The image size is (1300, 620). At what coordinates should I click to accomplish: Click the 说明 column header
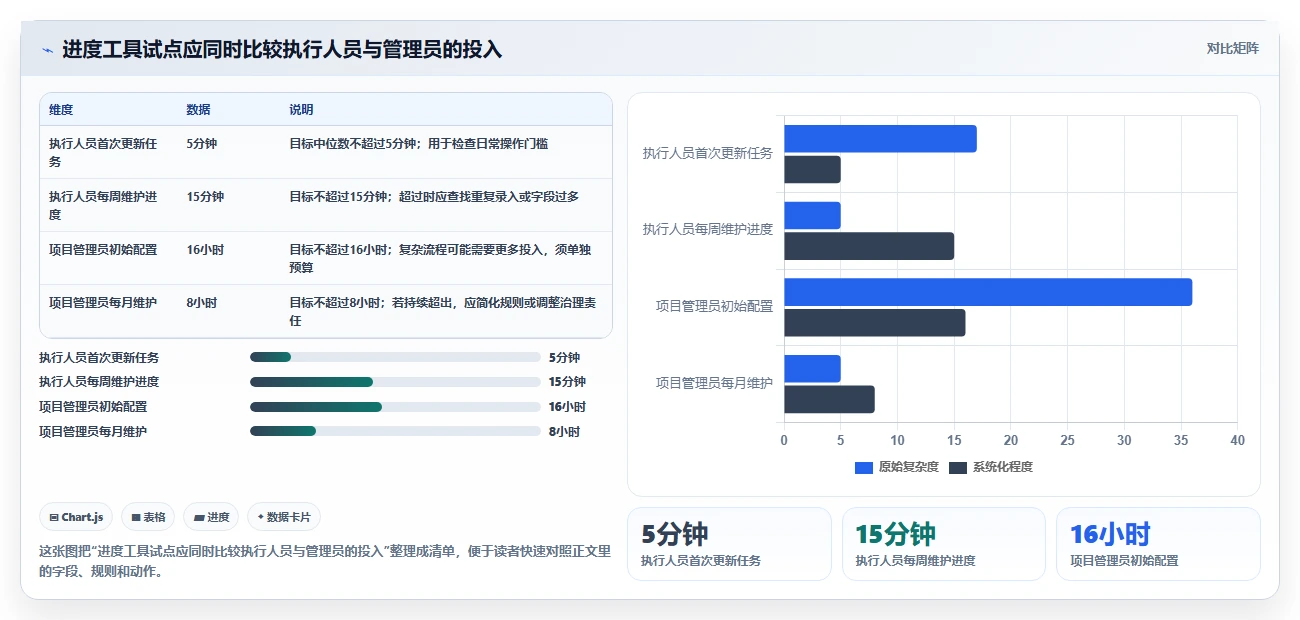pos(301,110)
